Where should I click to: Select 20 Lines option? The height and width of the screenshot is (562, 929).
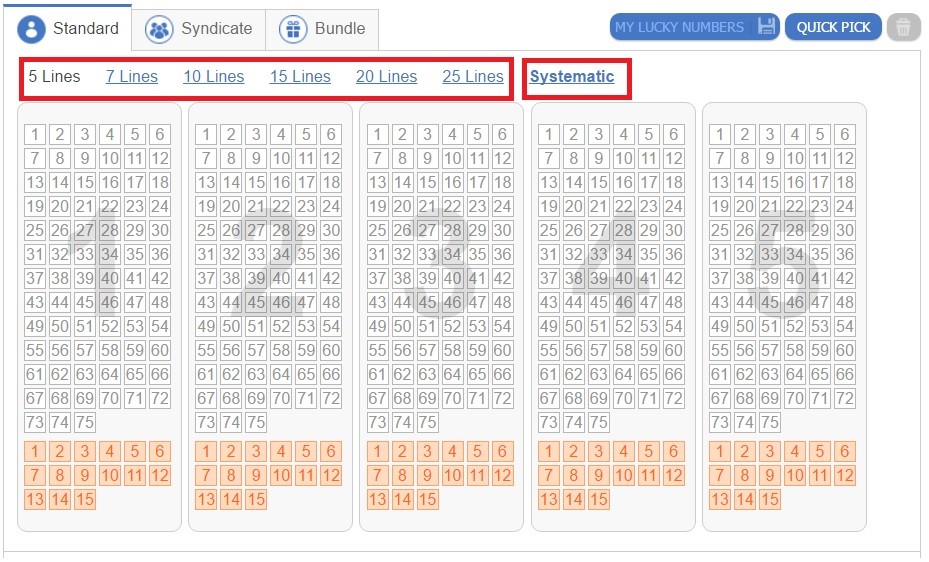[386, 76]
